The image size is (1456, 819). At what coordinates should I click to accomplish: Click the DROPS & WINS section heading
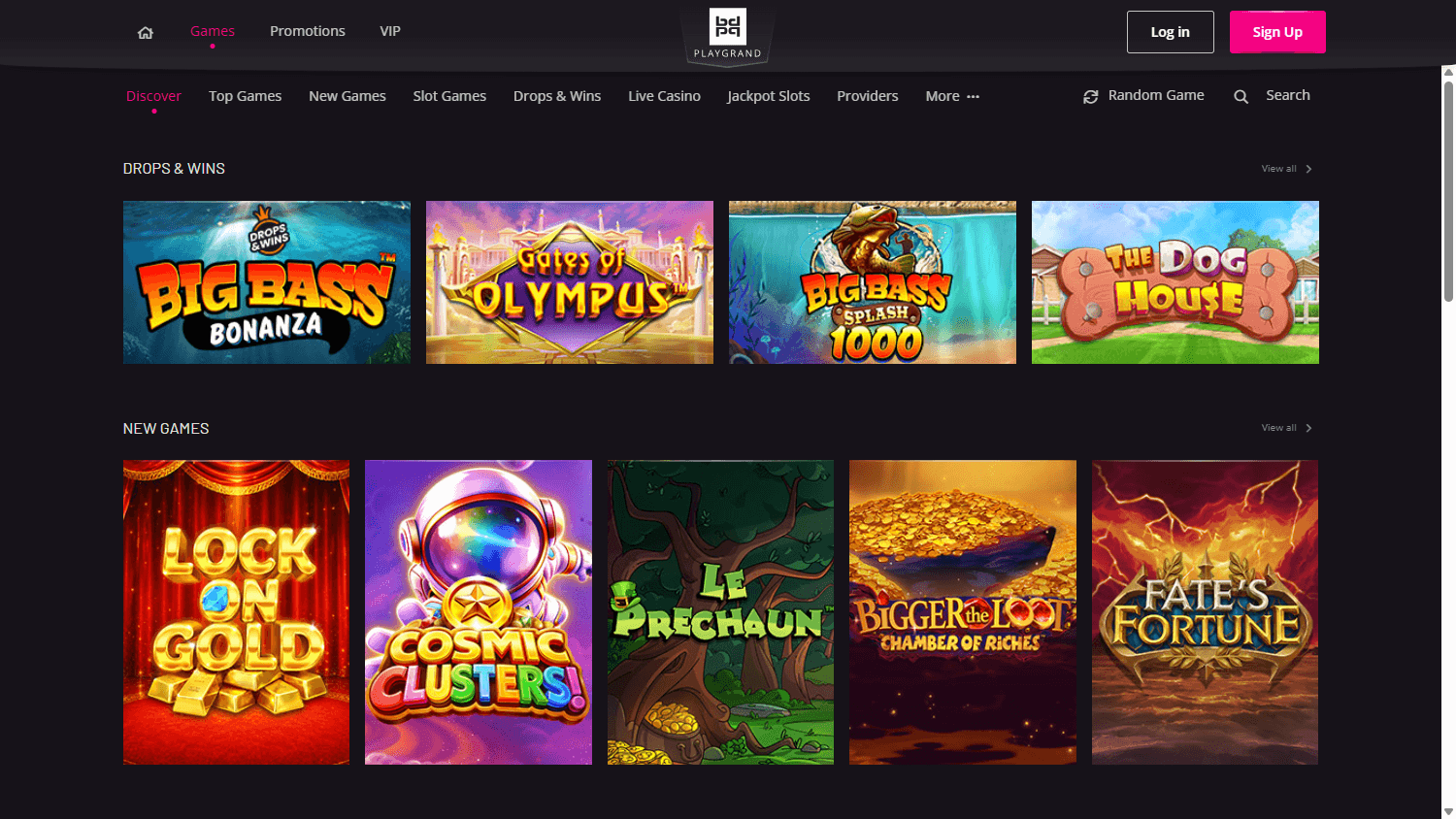click(x=174, y=169)
